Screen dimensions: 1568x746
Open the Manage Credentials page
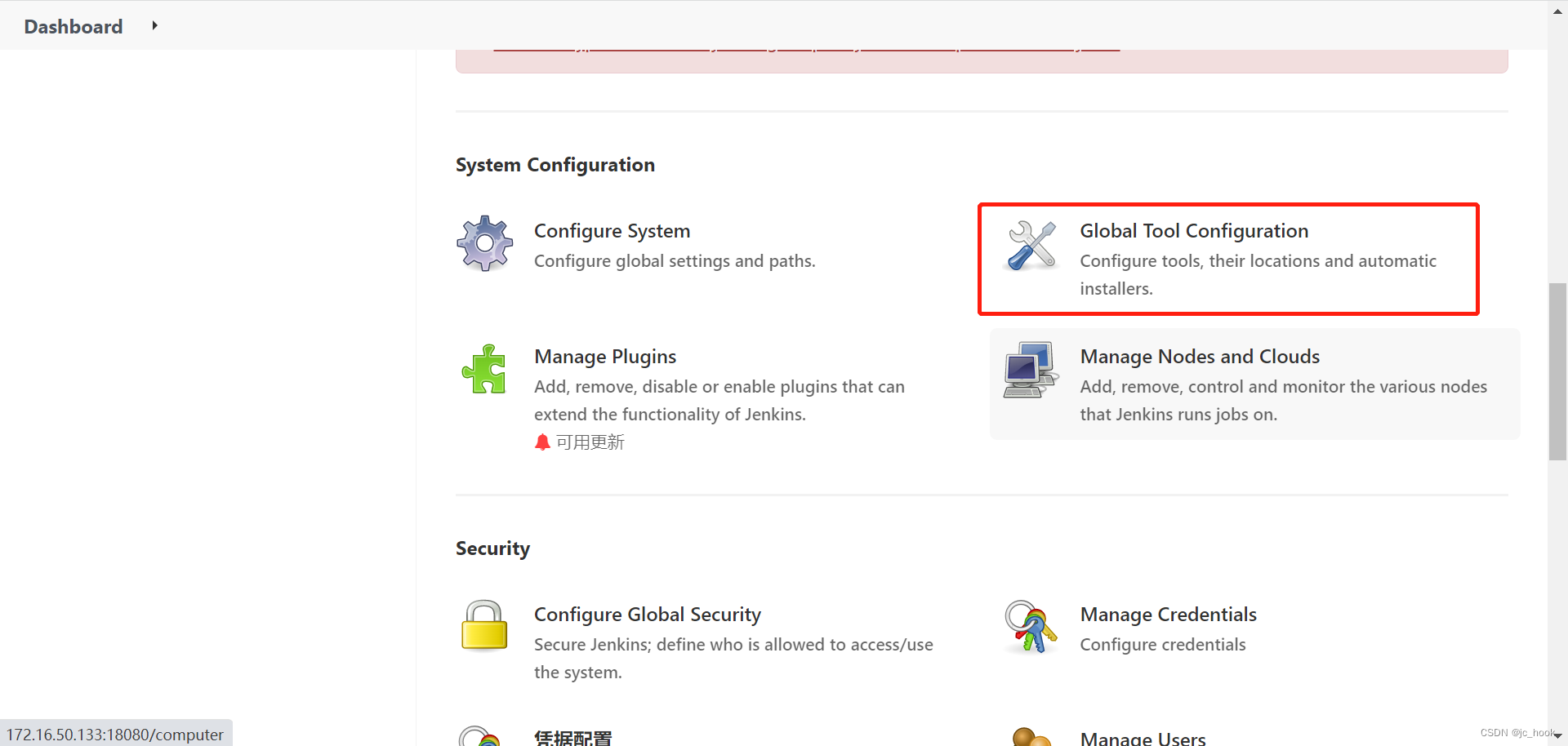click(1168, 615)
